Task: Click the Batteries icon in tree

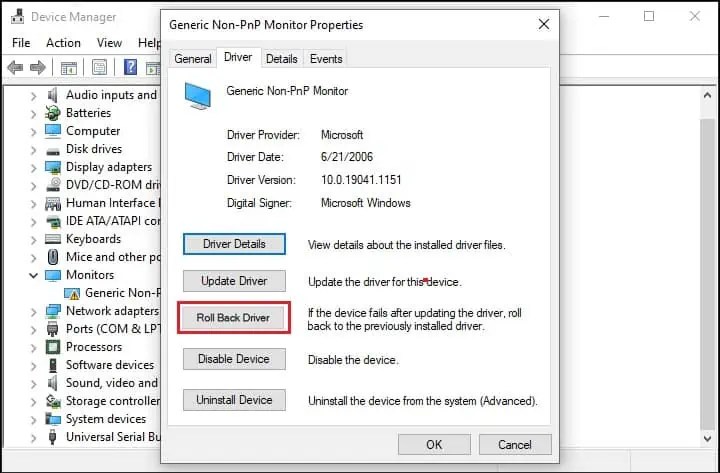Action: 53,113
